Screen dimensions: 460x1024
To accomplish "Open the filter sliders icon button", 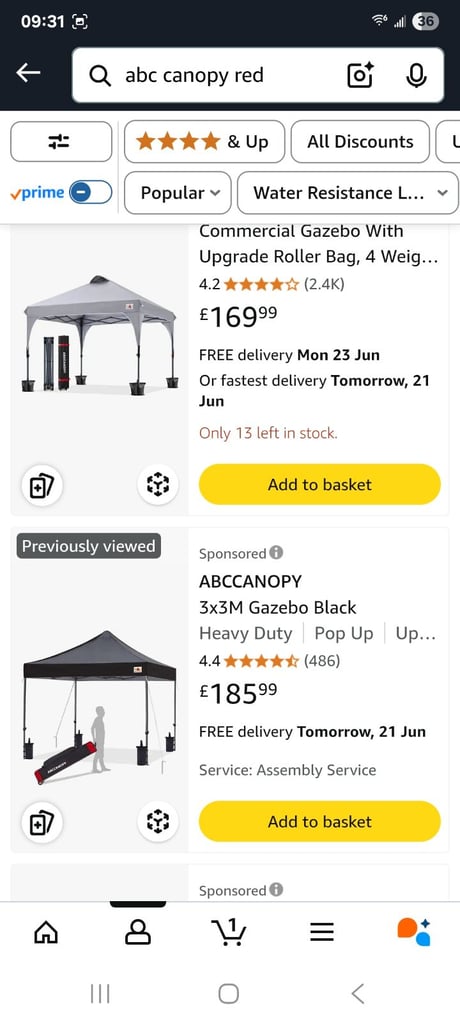I will [x=61, y=142].
